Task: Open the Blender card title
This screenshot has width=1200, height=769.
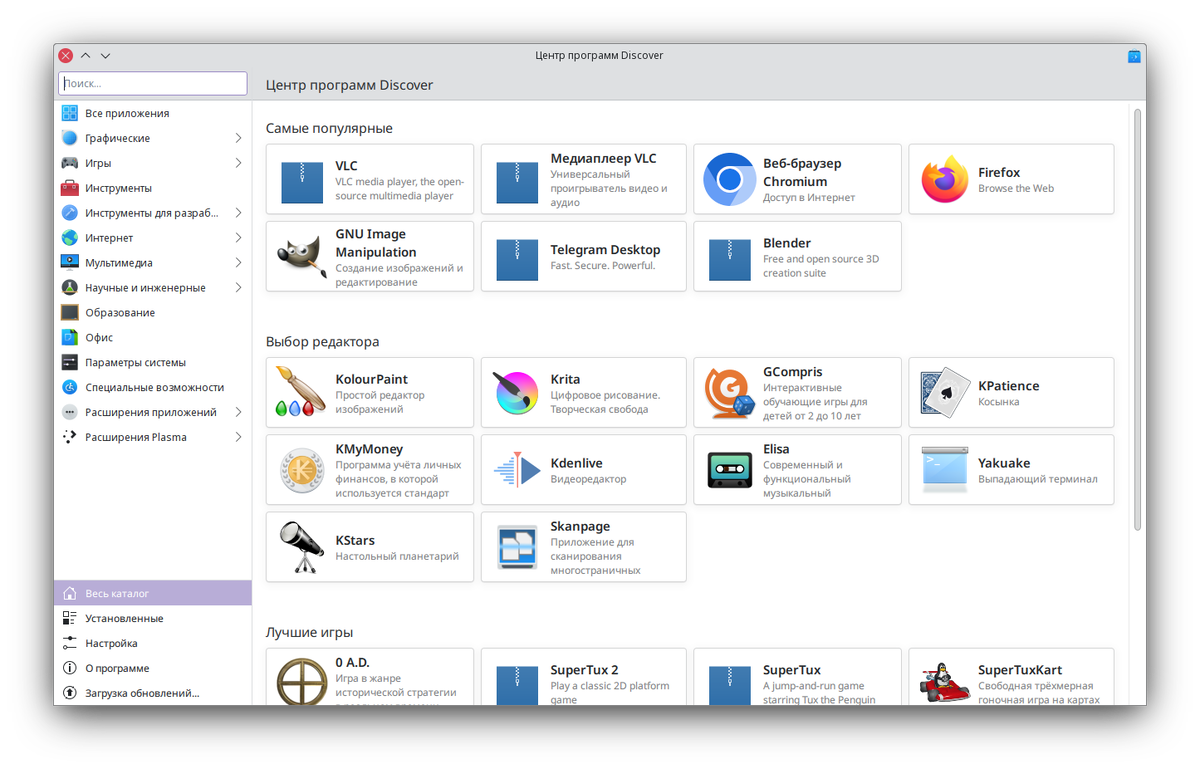Action: [x=787, y=243]
